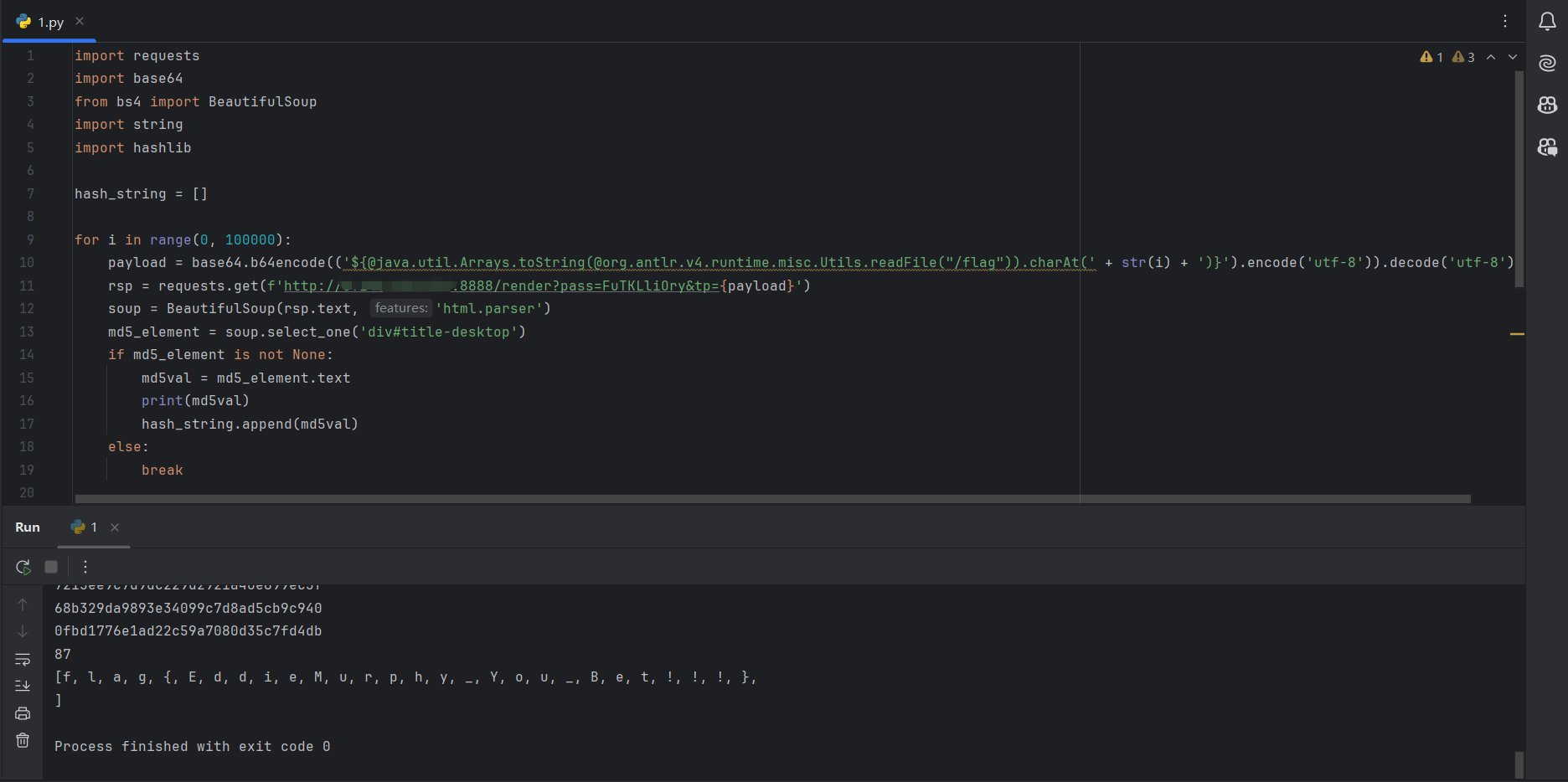Print the console output
1568x782 pixels.
coord(23,713)
